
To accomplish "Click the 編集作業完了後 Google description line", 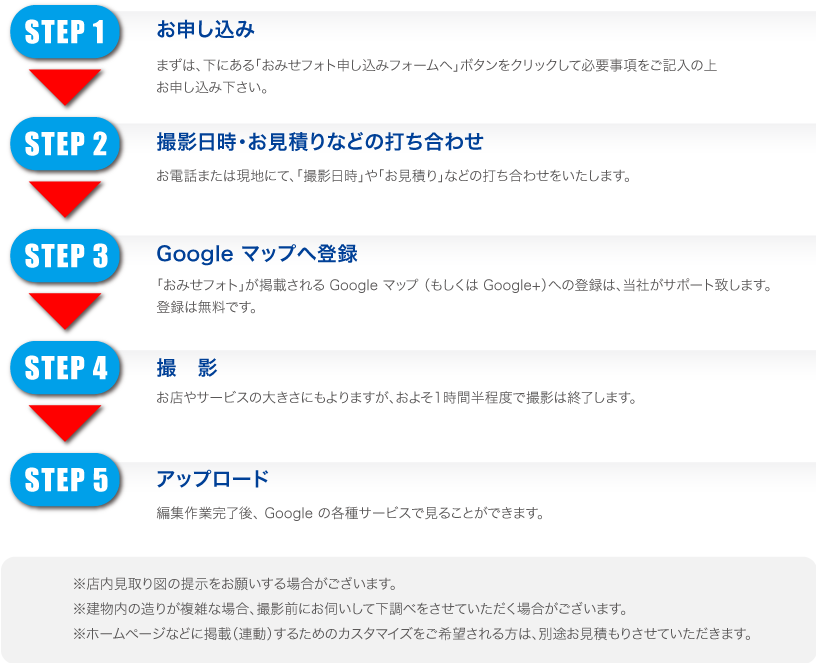I will [350, 513].
